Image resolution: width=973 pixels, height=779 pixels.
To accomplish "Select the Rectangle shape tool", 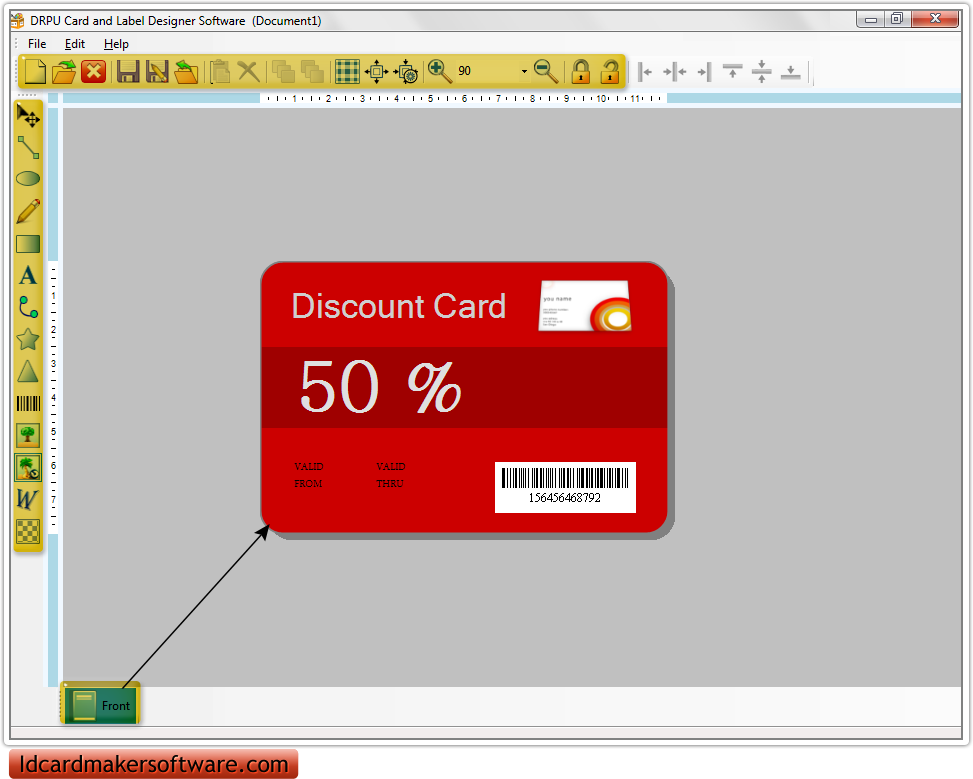I will [x=28, y=243].
